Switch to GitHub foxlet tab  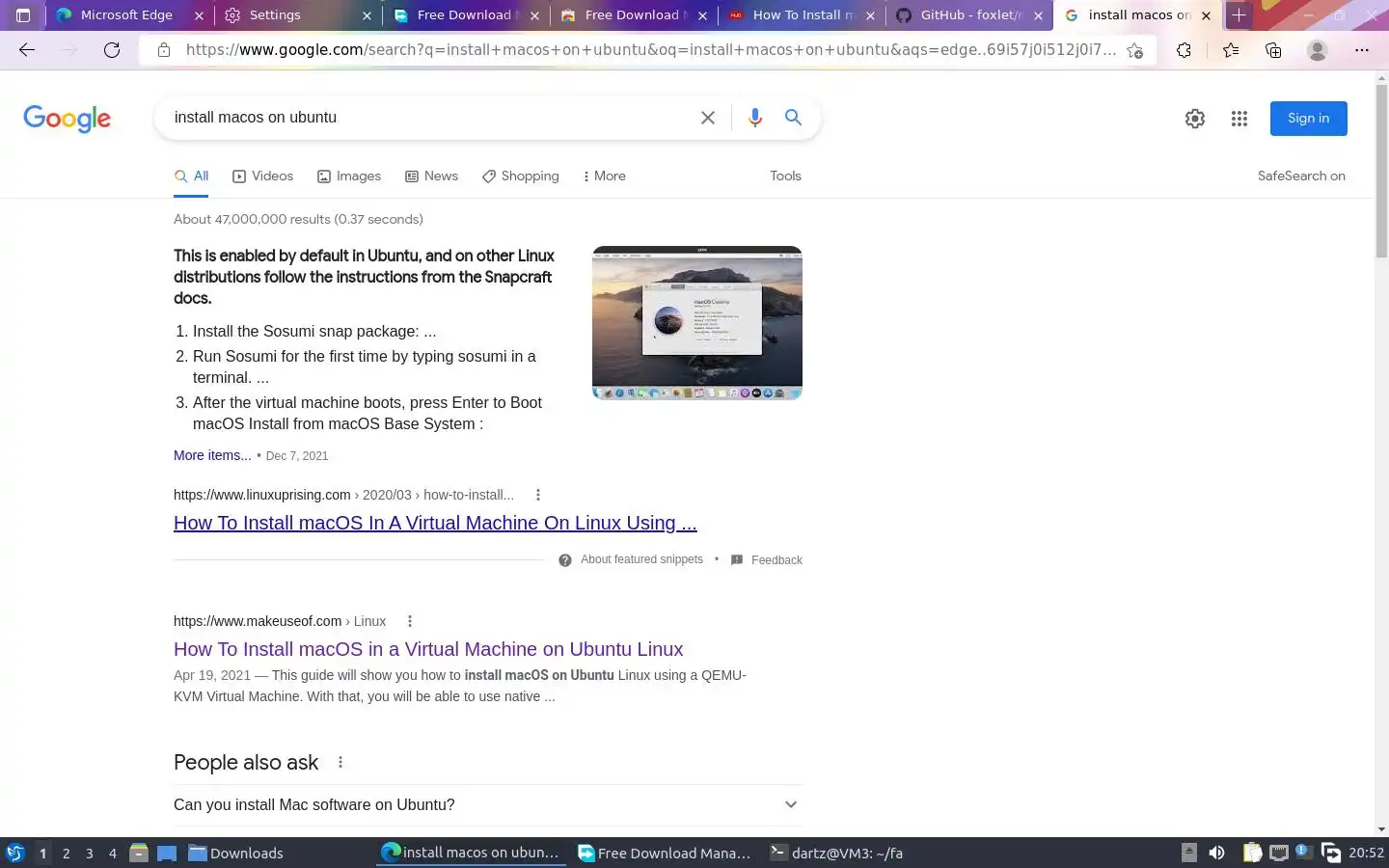pos(968,15)
